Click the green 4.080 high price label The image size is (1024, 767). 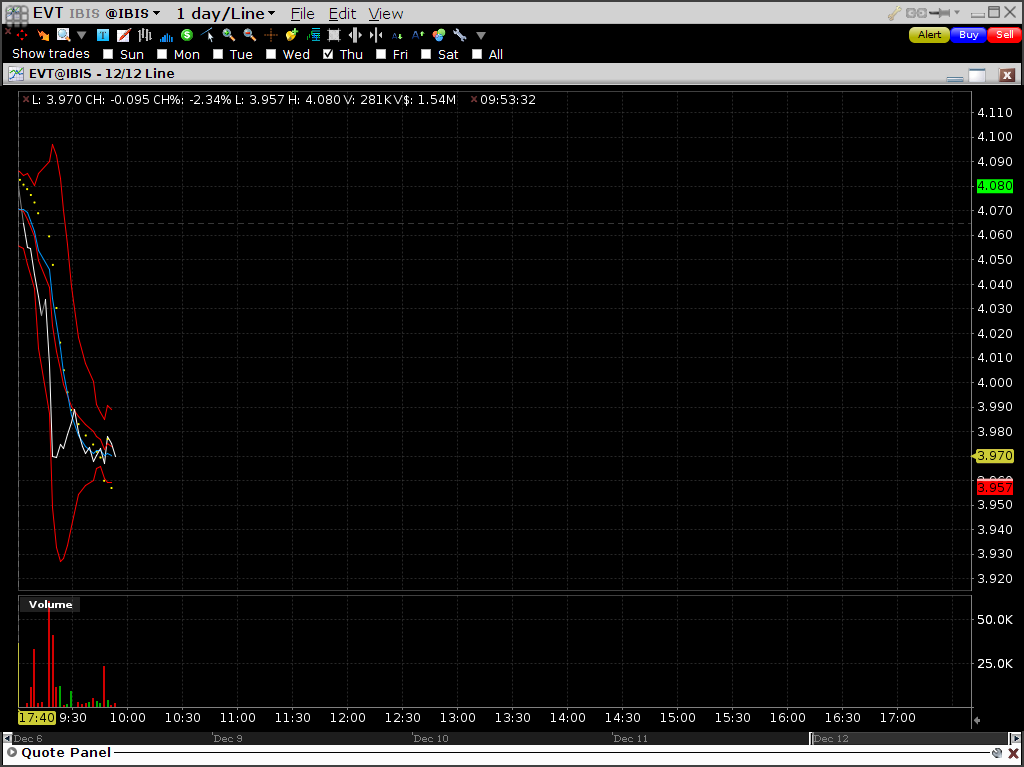[x=995, y=186]
